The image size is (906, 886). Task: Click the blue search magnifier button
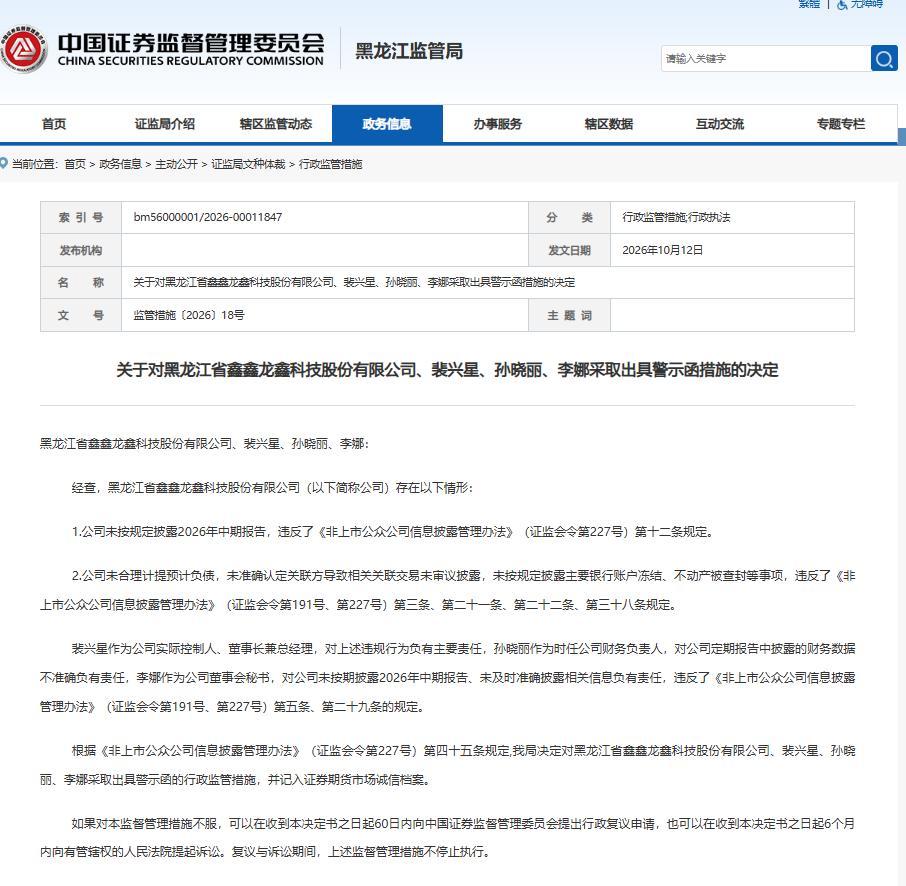pos(884,58)
